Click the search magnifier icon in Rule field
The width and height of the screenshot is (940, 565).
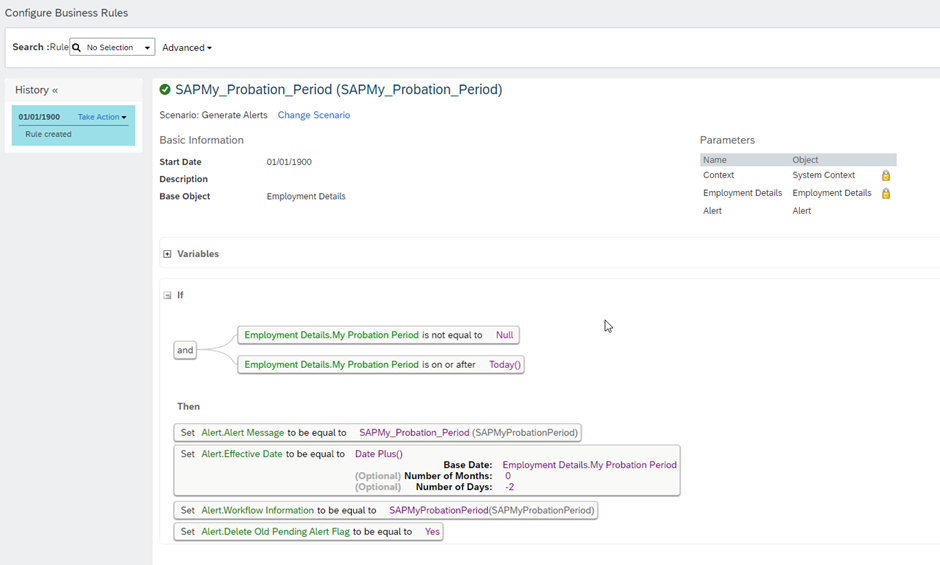point(77,47)
